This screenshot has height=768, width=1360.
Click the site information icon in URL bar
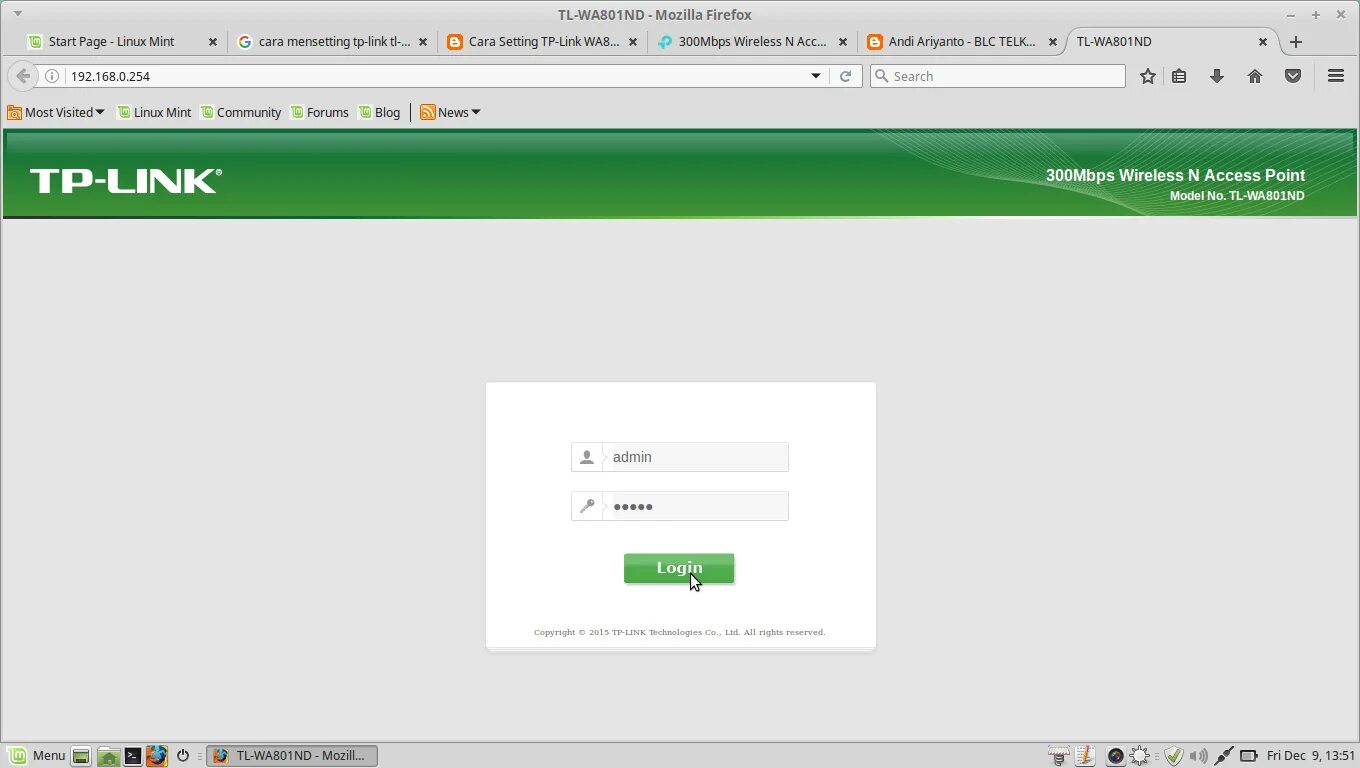coord(52,76)
